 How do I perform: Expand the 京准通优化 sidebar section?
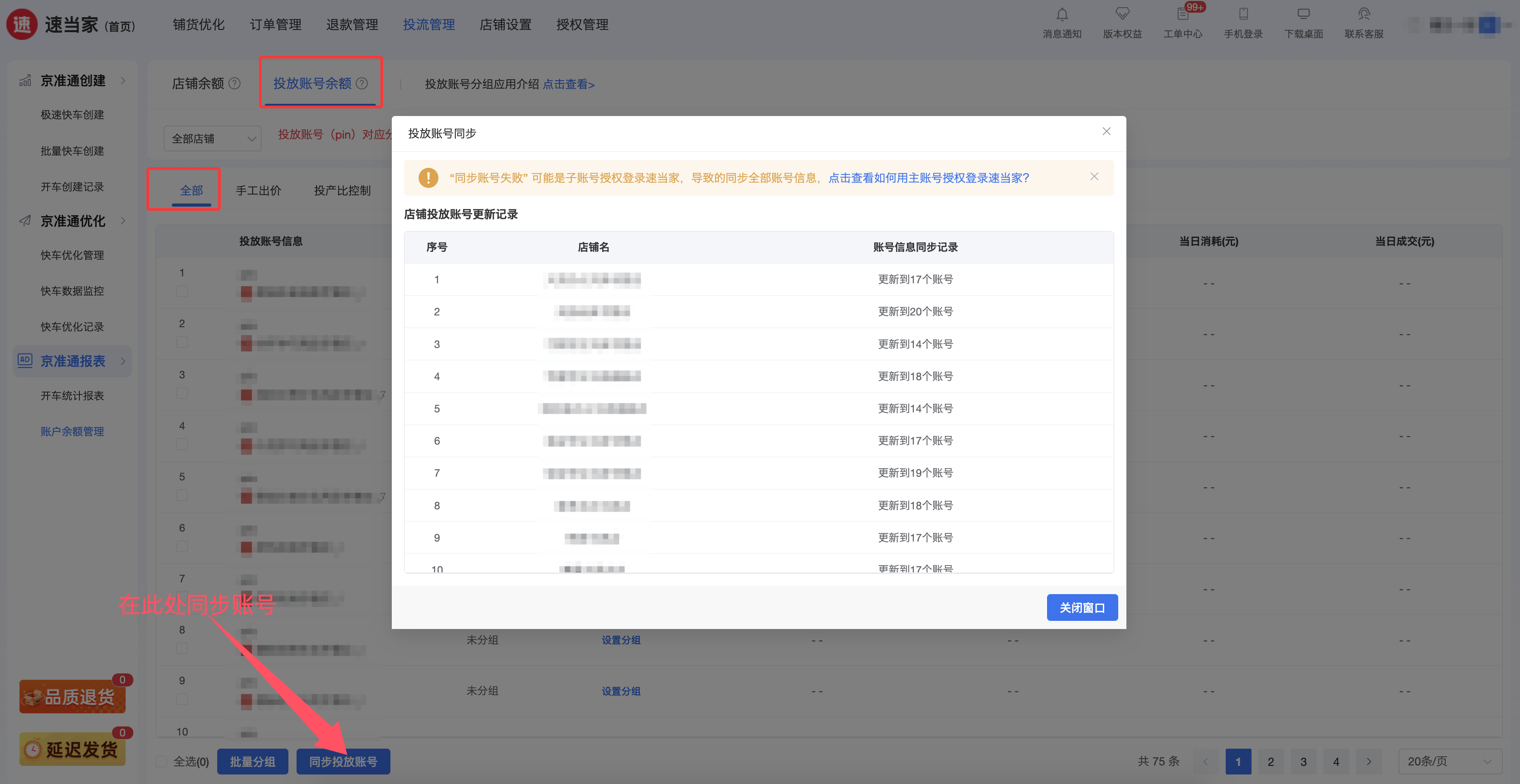(73, 221)
